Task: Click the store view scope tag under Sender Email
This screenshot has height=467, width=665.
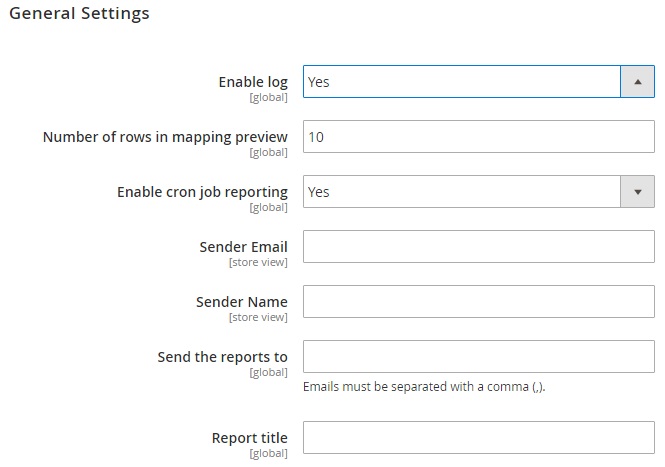Action: (x=258, y=262)
